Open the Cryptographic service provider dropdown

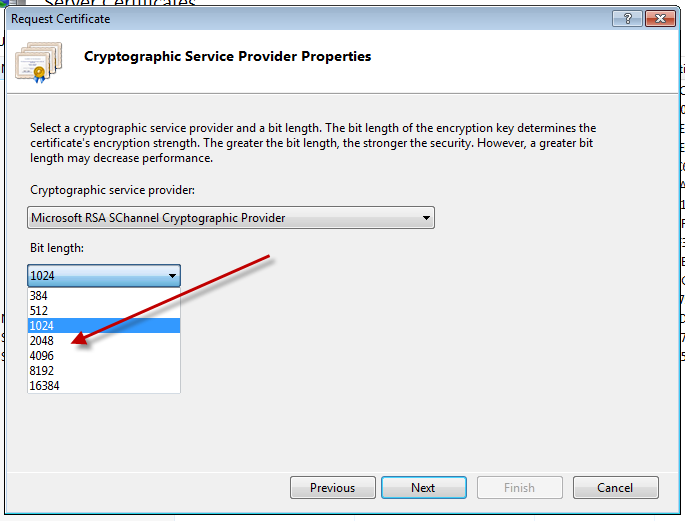click(x=427, y=217)
